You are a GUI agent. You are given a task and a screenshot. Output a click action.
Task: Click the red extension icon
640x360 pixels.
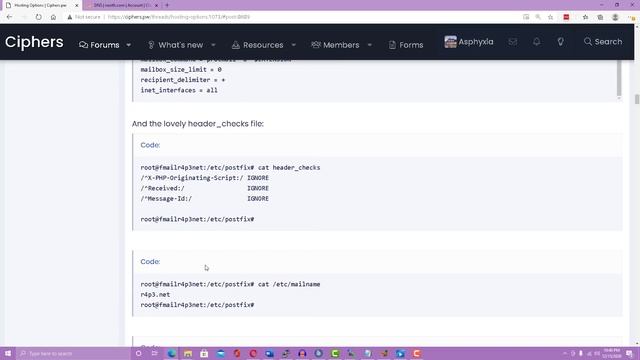pos(566,17)
